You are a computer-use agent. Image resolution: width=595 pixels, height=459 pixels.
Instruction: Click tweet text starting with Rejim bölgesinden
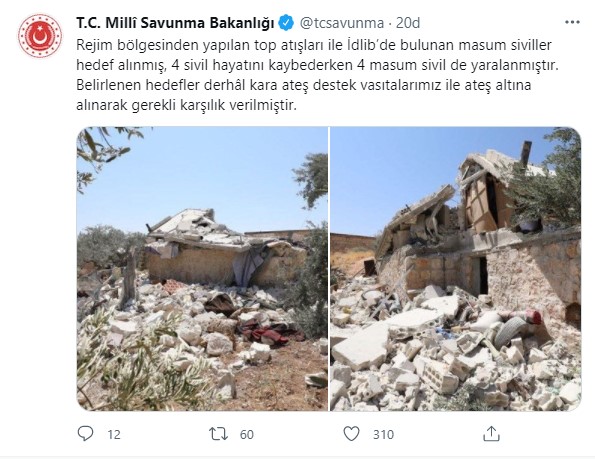click(314, 45)
